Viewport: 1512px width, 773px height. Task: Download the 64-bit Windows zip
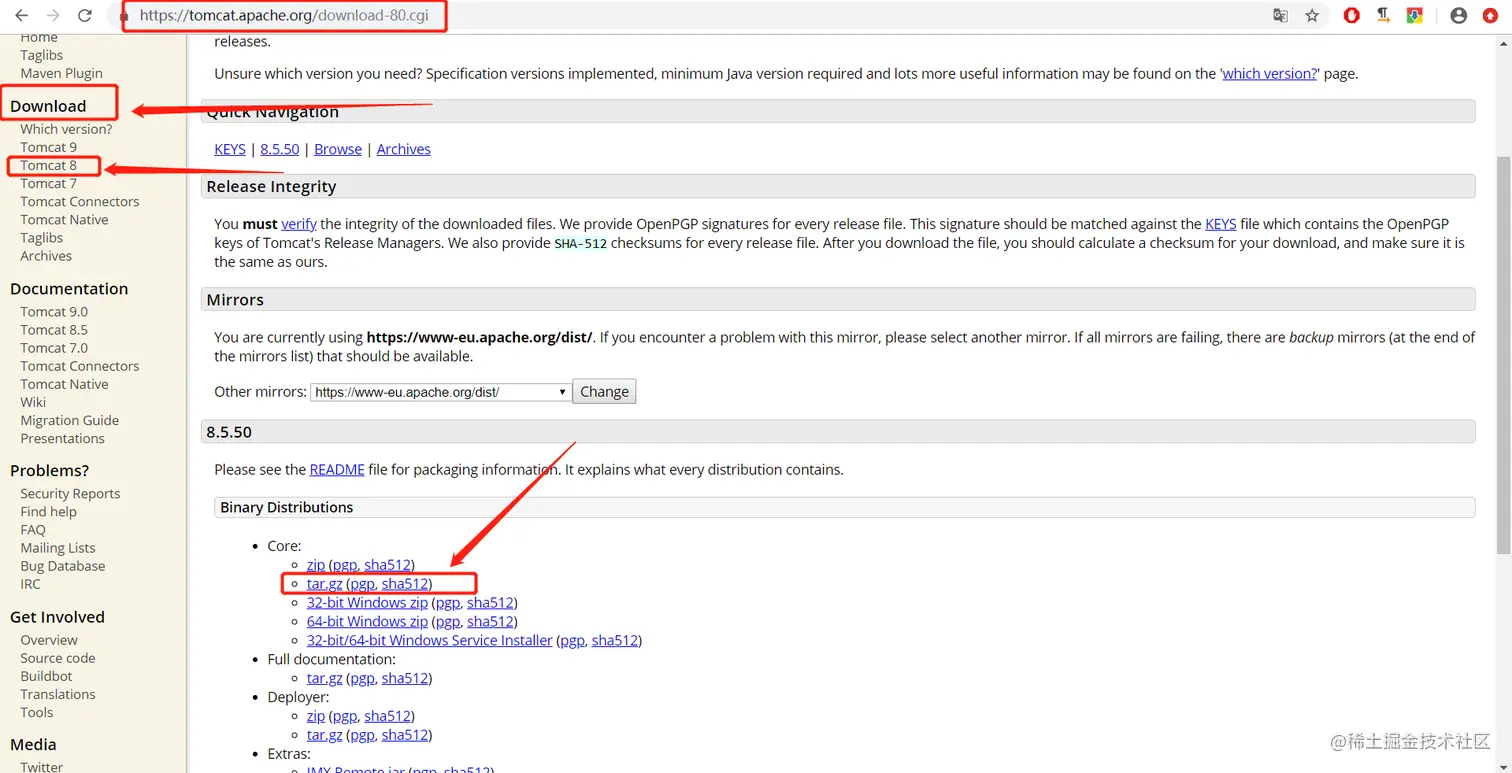point(367,622)
